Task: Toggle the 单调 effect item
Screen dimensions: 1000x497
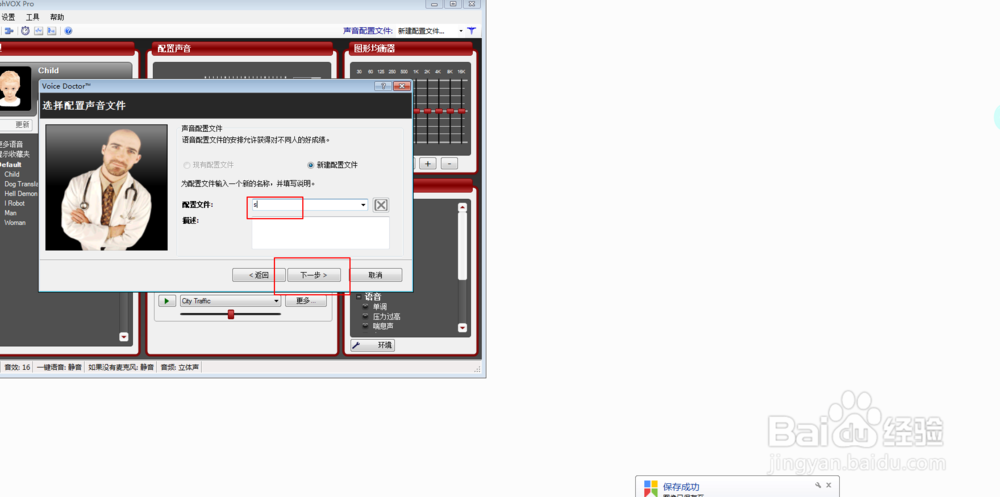Action: [x=379, y=307]
